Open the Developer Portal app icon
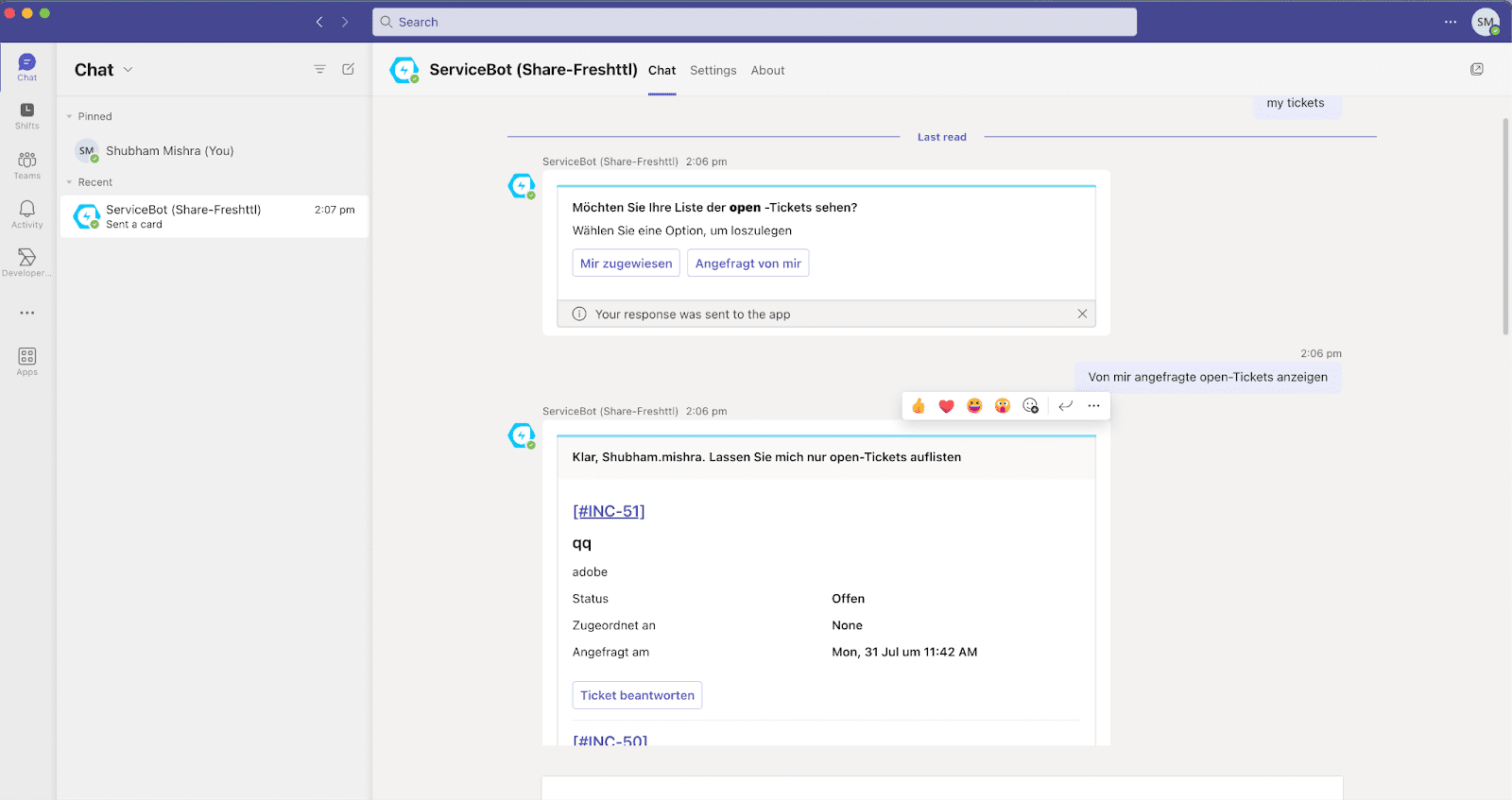Viewport: 1512px width, 800px height. click(x=27, y=263)
